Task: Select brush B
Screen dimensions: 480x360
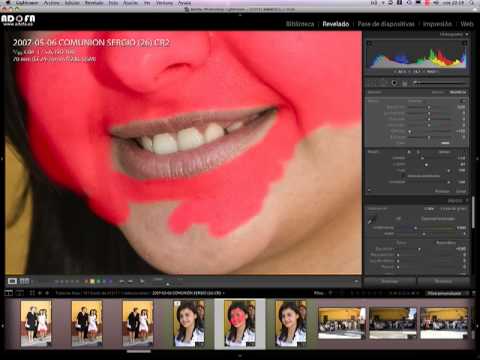Action: coord(418,152)
